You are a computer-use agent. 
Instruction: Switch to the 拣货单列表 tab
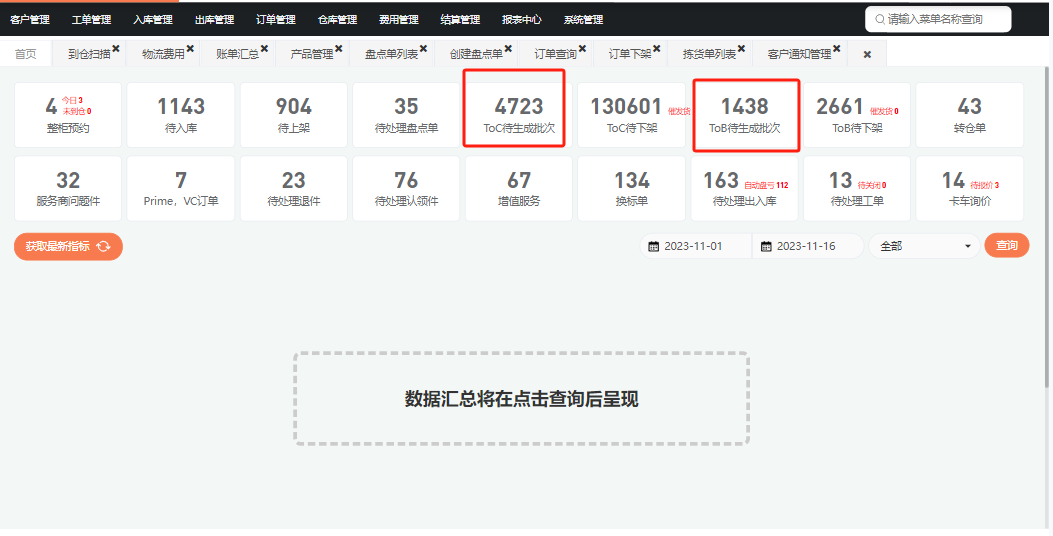(x=709, y=54)
